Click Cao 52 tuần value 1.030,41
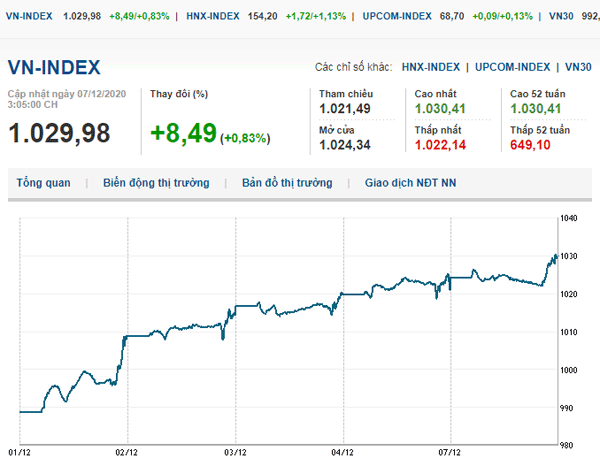The image size is (600, 466). [x=535, y=109]
